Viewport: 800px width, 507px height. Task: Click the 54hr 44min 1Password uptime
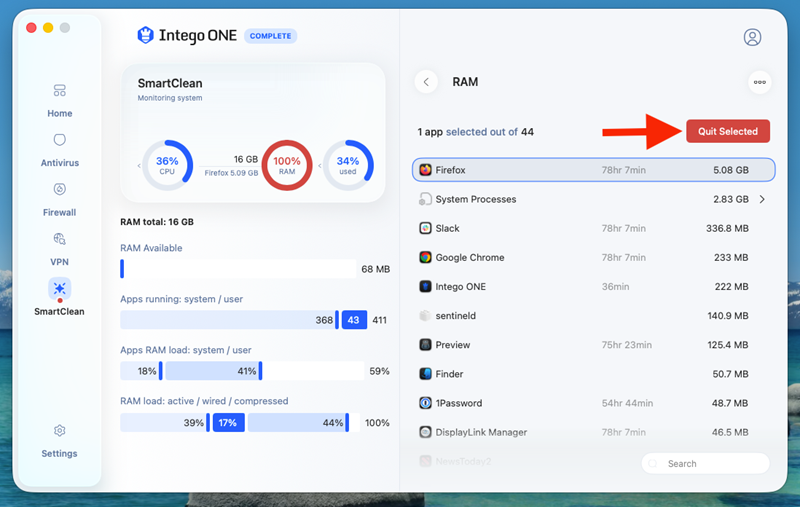point(627,403)
